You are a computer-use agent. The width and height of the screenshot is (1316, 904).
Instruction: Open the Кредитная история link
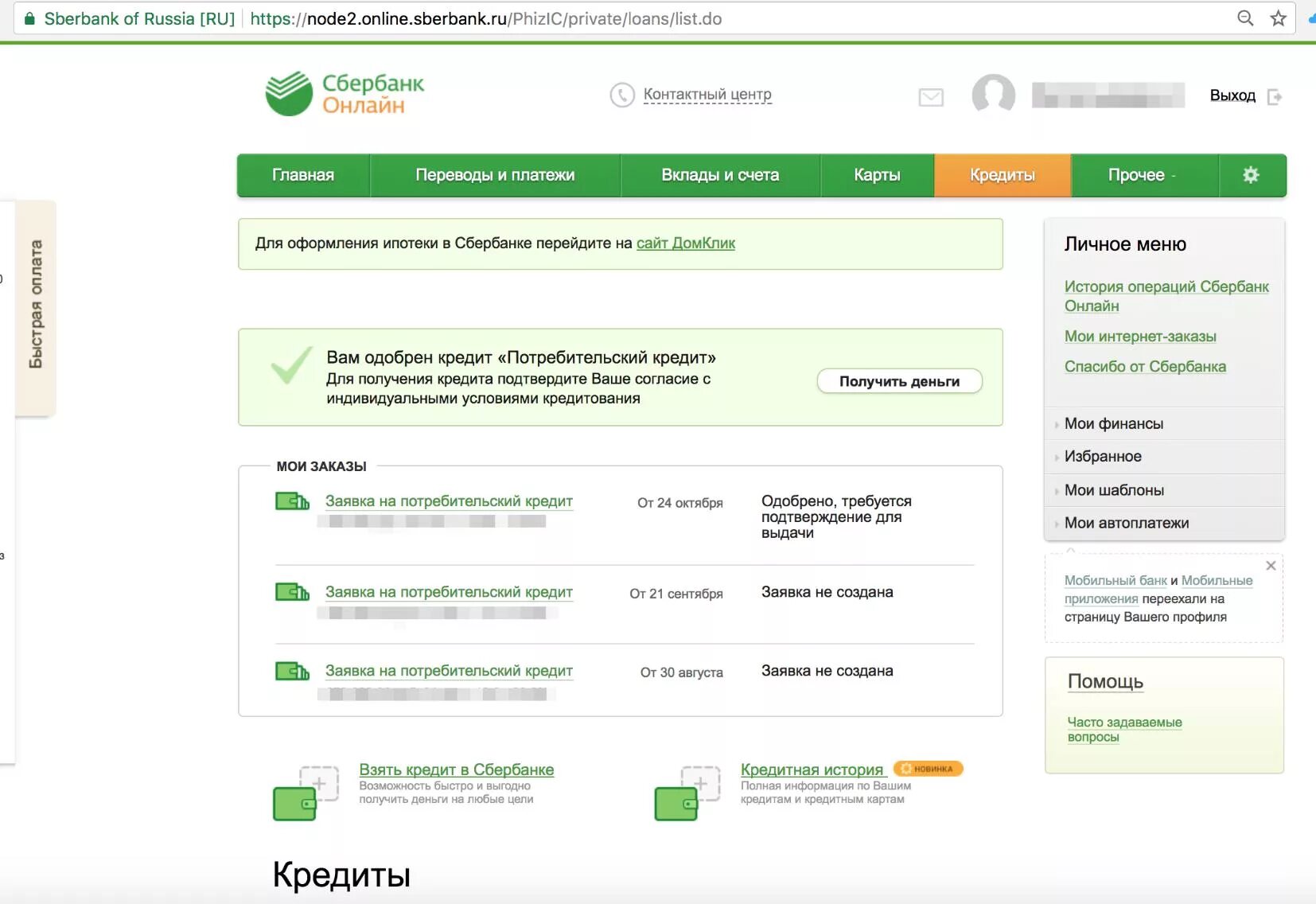pos(812,770)
